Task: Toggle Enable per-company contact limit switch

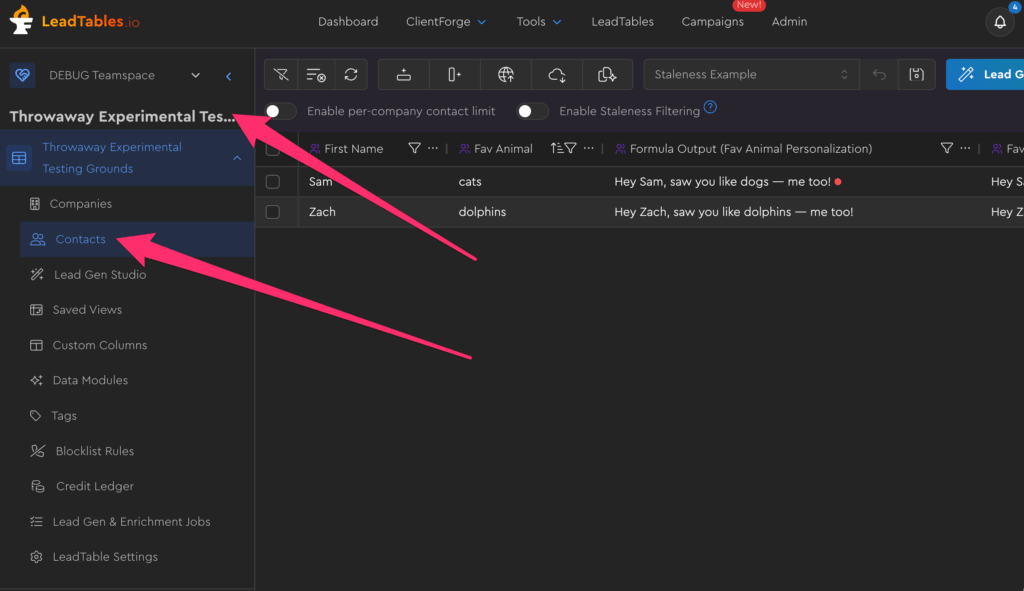Action: click(280, 111)
